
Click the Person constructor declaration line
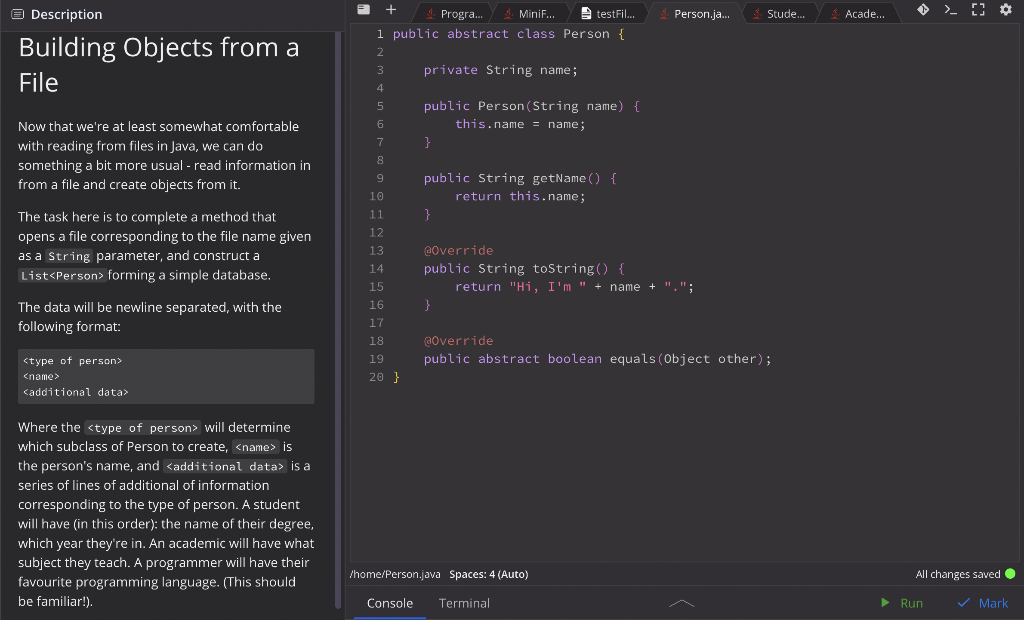pyautogui.click(x=532, y=106)
